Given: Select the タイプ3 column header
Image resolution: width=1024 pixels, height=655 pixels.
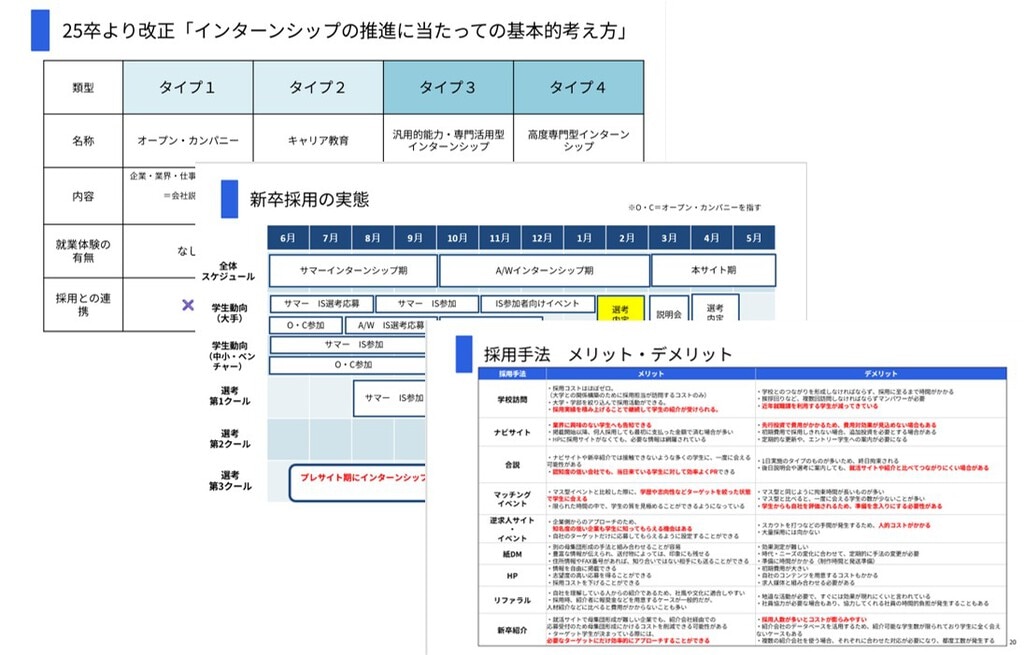Looking at the screenshot, I should click(447, 87).
